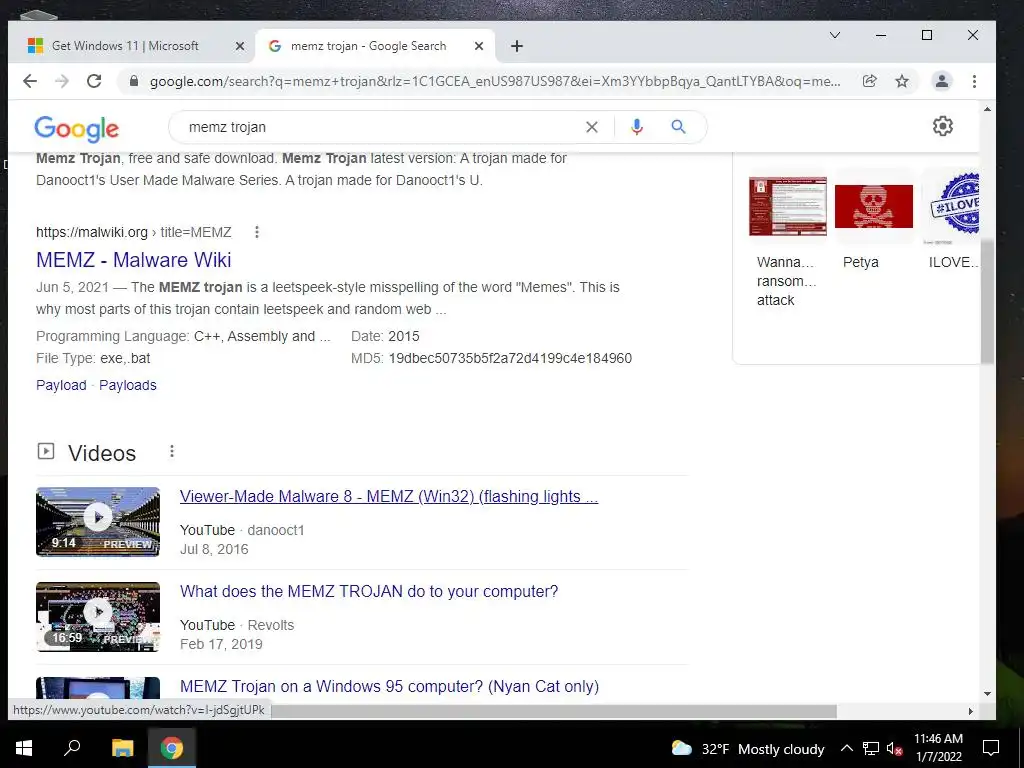Open Google search settings gear
Image resolution: width=1024 pixels, height=768 pixels.
(x=942, y=126)
